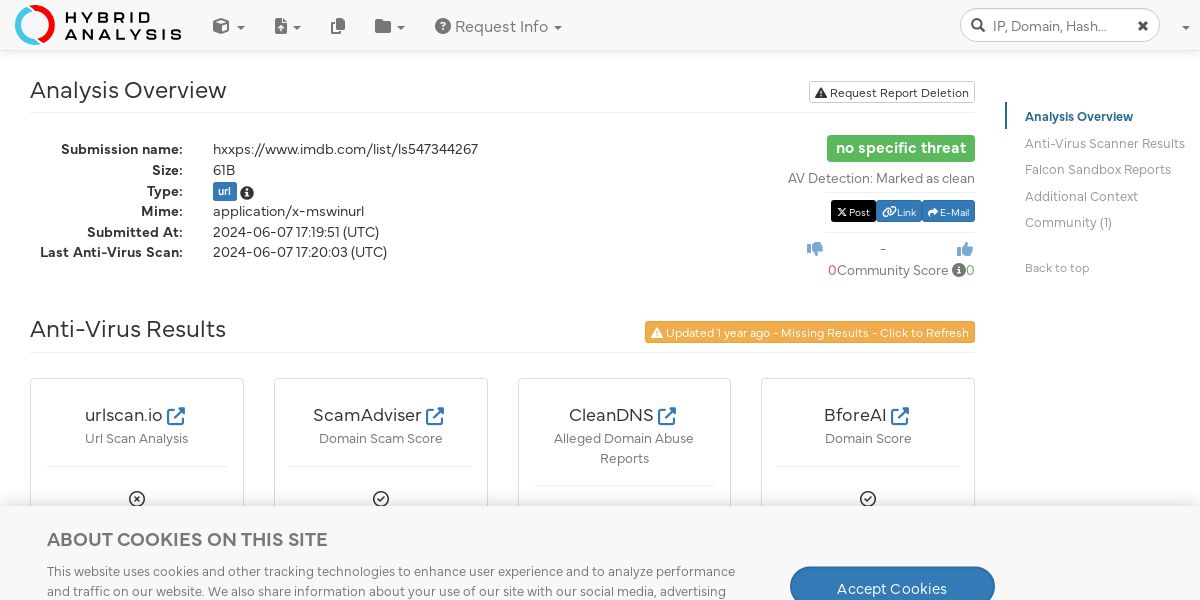Image resolution: width=1200 pixels, height=600 pixels.
Task: Accept Cookies on the banner
Action: point(892,588)
